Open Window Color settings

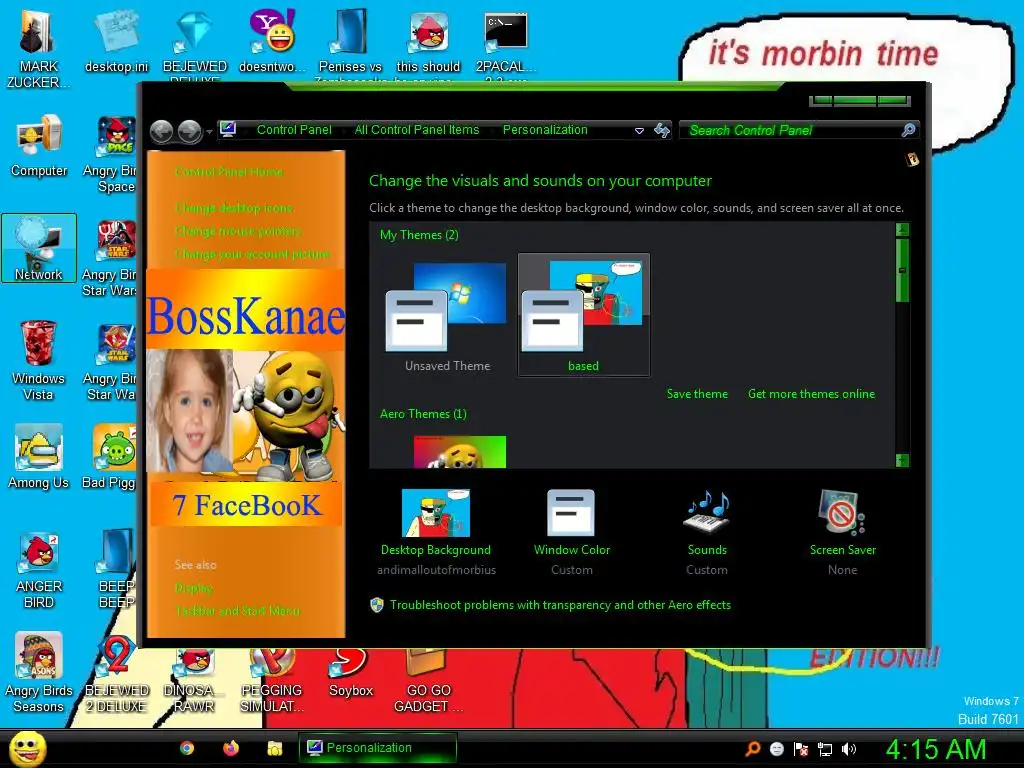pos(571,532)
